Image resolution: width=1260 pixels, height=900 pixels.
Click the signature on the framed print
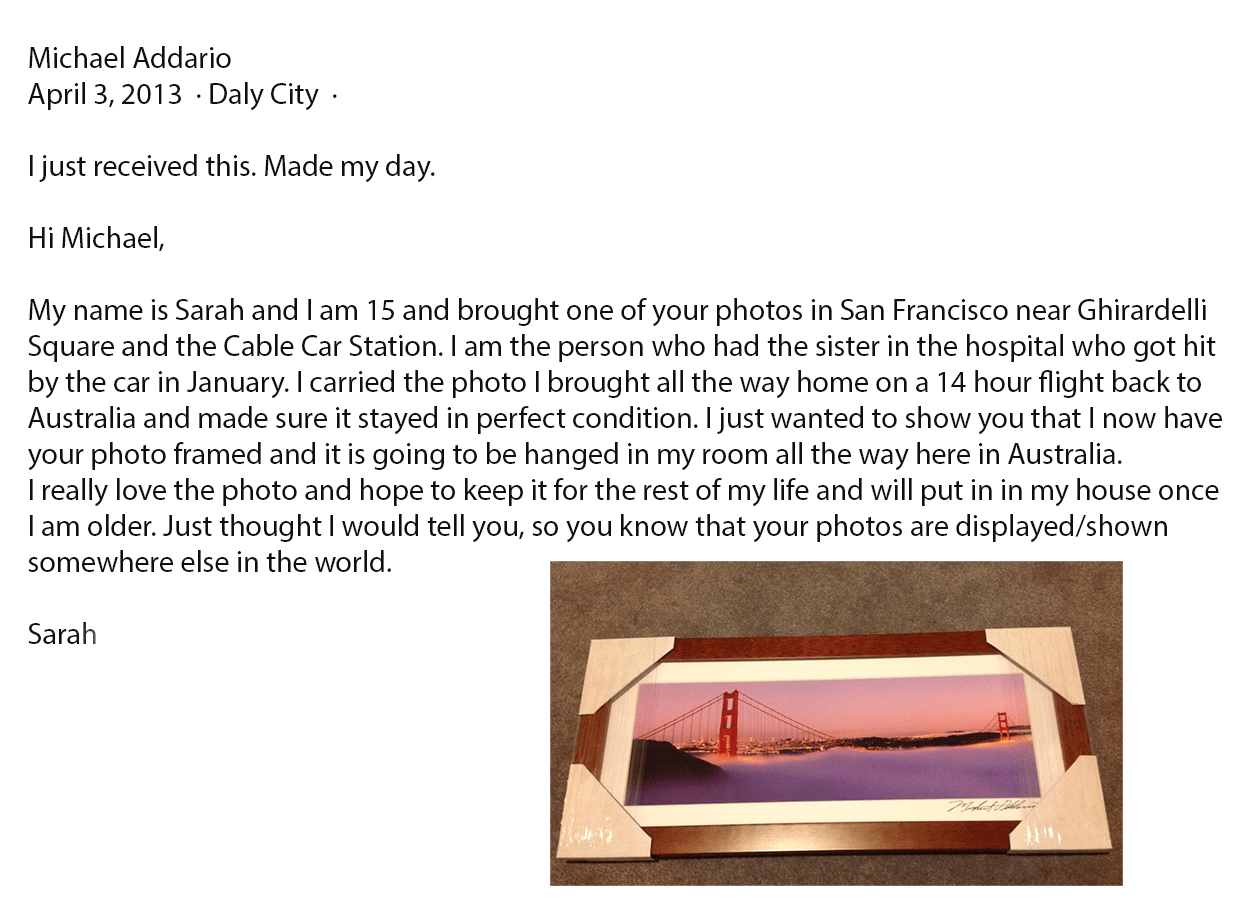992,806
